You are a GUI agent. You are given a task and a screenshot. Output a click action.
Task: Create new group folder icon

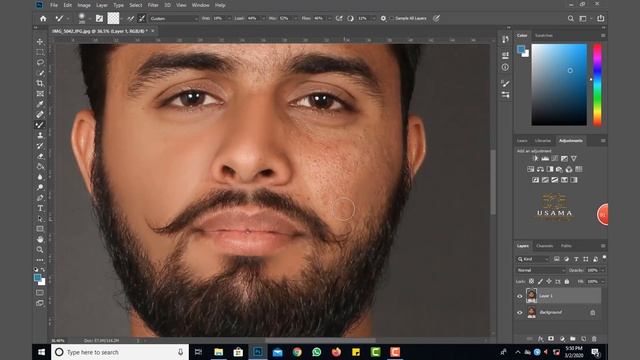[573, 339]
